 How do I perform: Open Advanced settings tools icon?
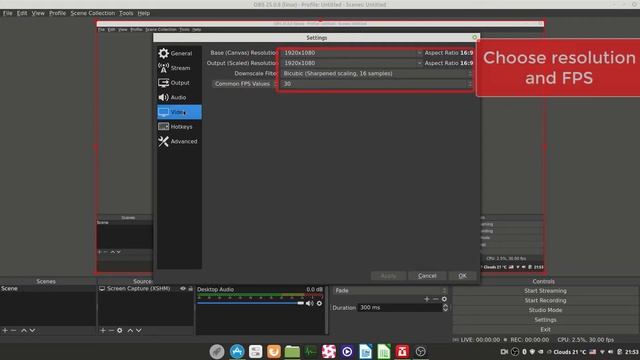(163, 141)
